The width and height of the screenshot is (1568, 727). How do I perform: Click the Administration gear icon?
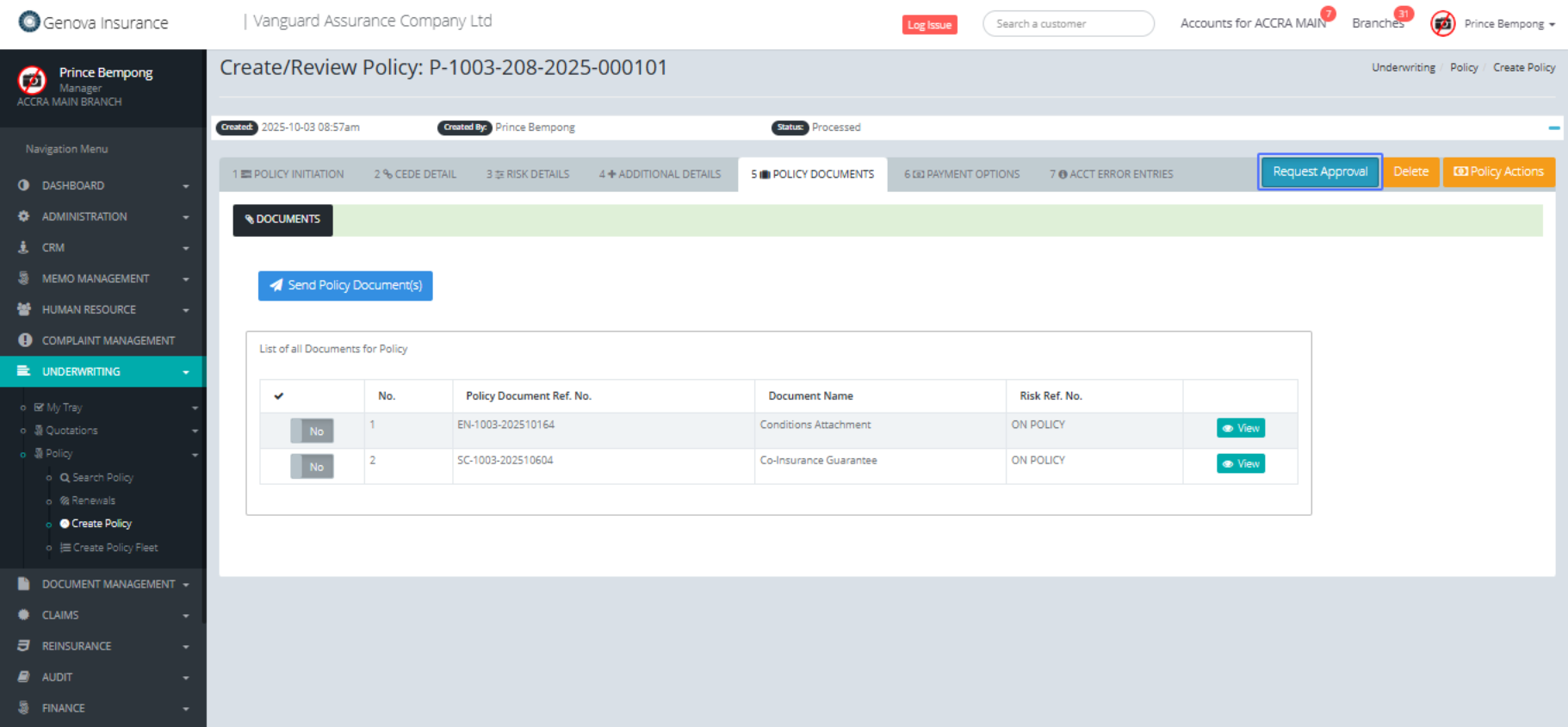tap(24, 216)
